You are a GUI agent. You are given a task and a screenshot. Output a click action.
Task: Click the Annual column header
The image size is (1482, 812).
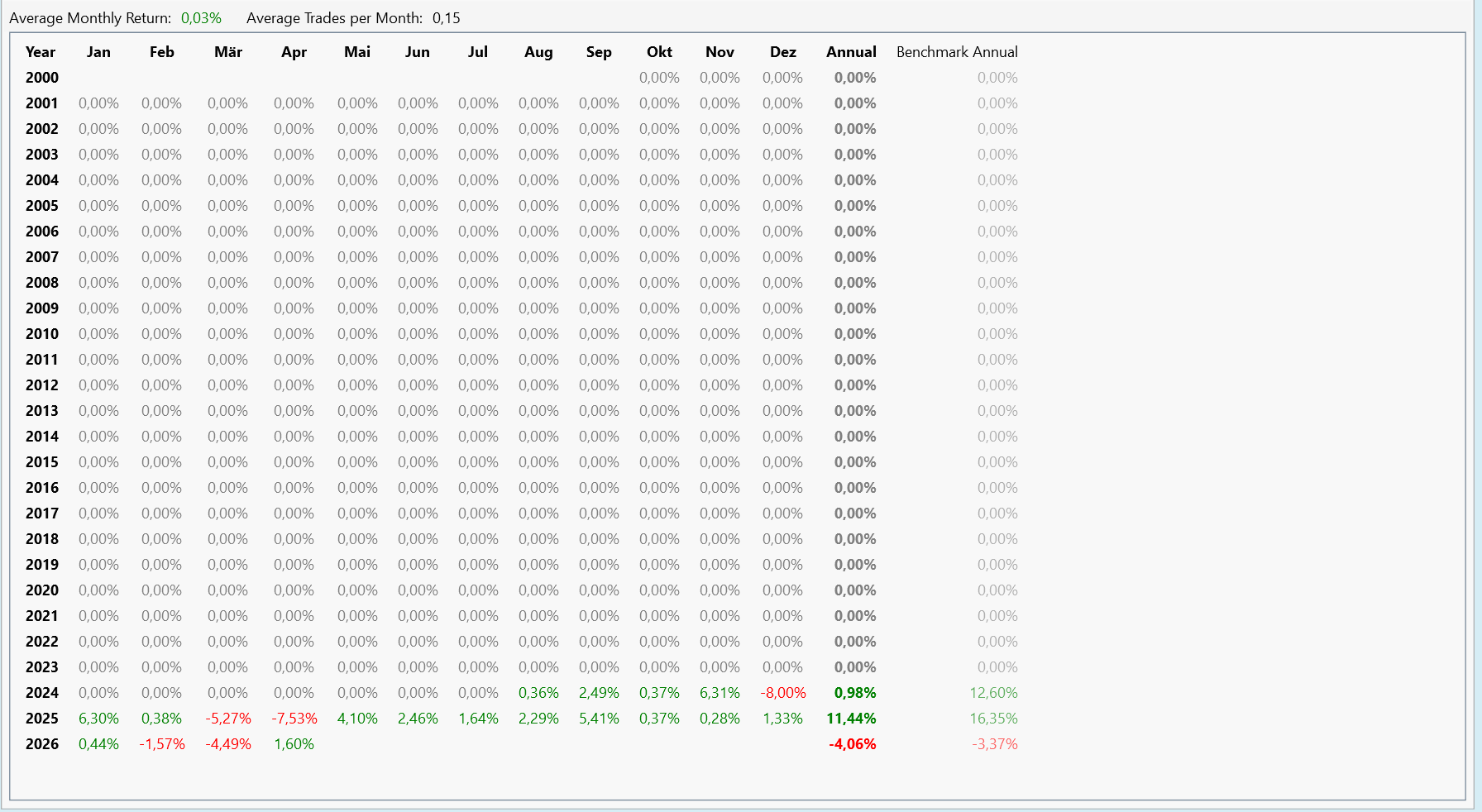coord(851,52)
